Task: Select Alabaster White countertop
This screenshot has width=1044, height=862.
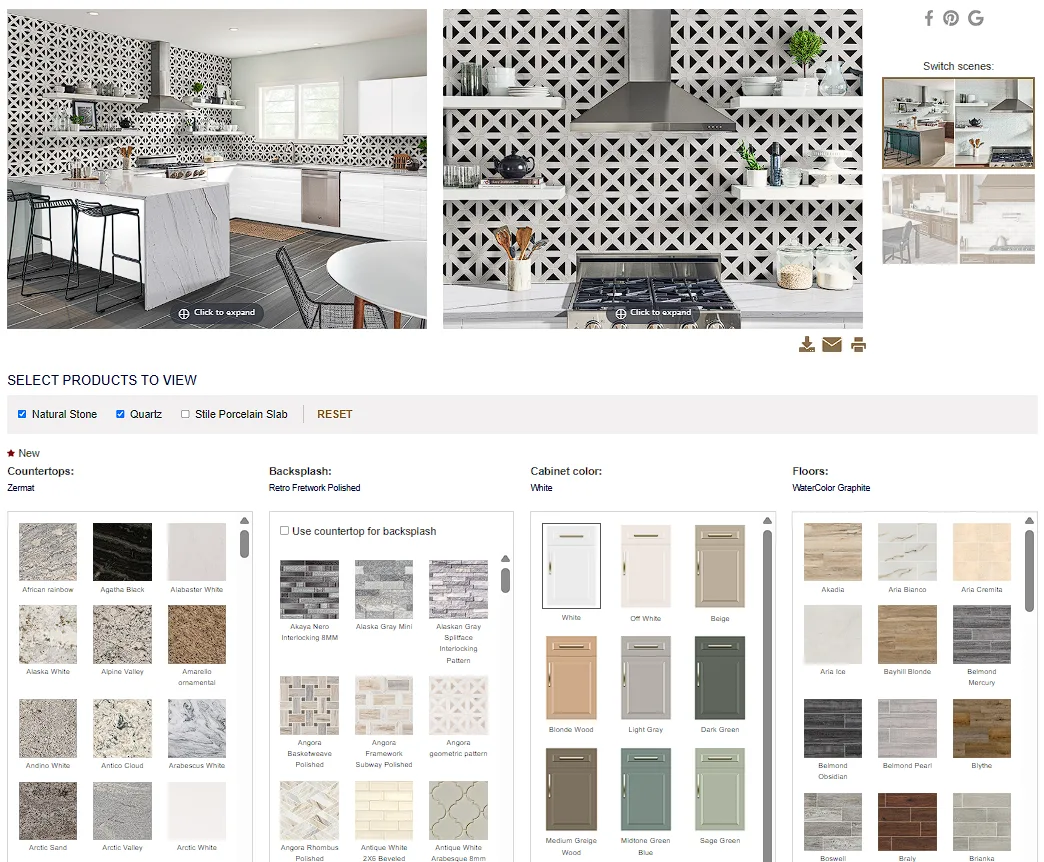Action: coord(196,552)
